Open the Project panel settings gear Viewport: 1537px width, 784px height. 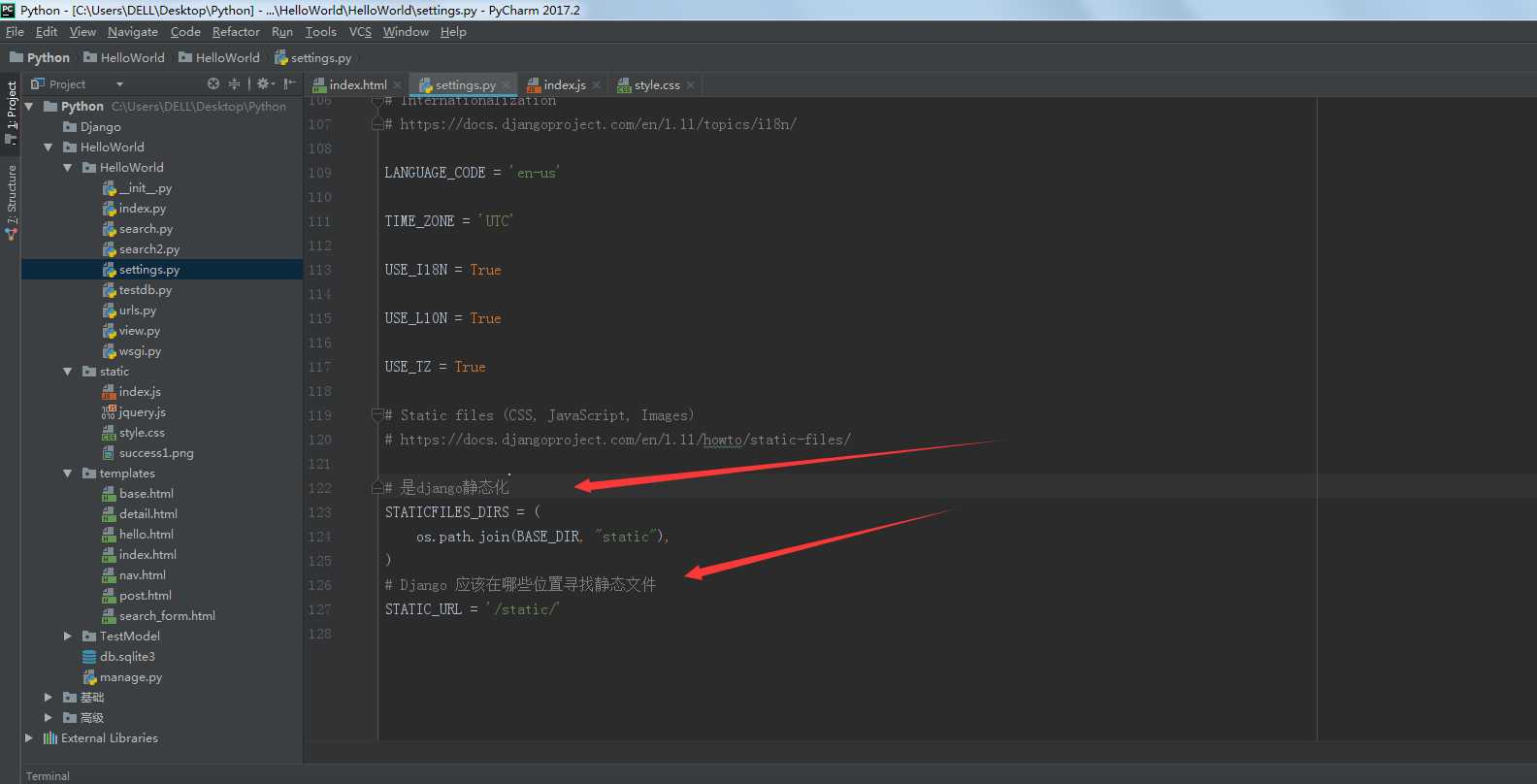[263, 84]
